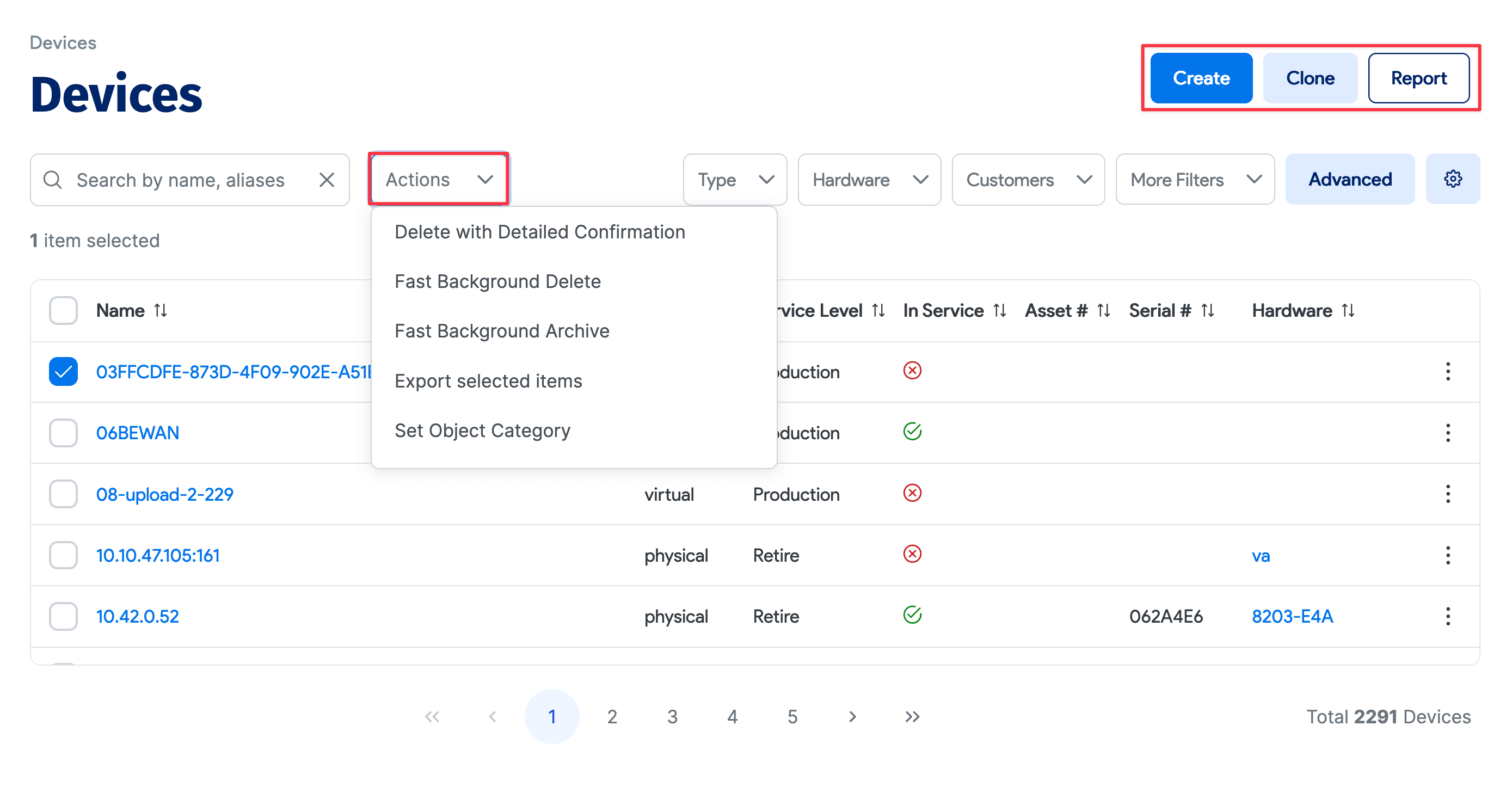Open the Type filter dropdown
This screenshot has width=1512, height=799.
click(x=735, y=179)
